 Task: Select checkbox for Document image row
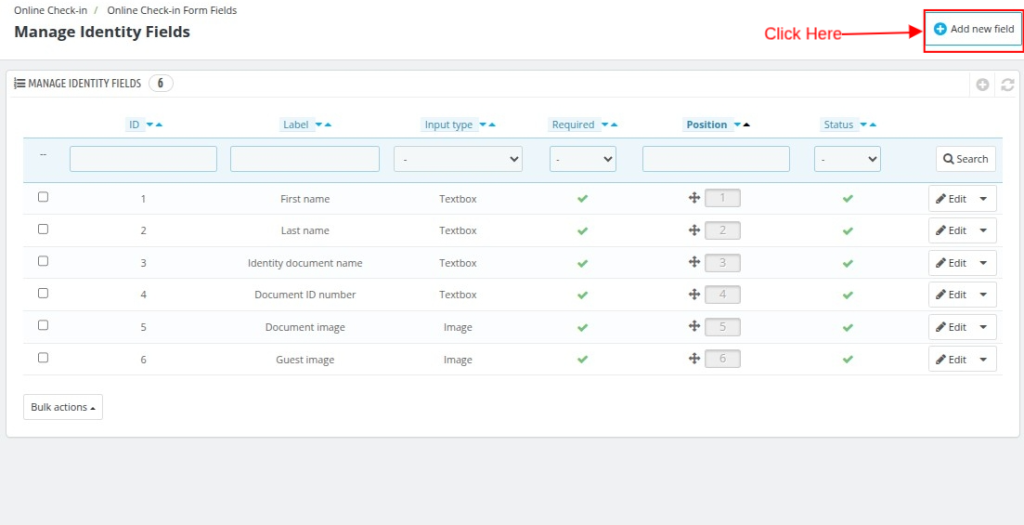(x=43, y=325)
